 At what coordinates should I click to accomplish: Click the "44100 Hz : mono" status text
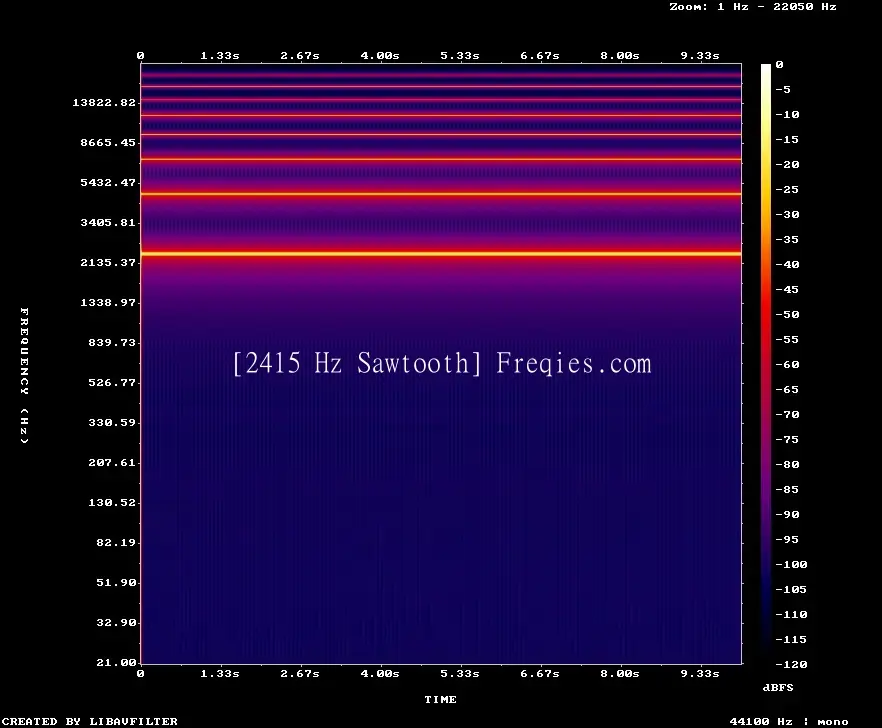[789, 721]
